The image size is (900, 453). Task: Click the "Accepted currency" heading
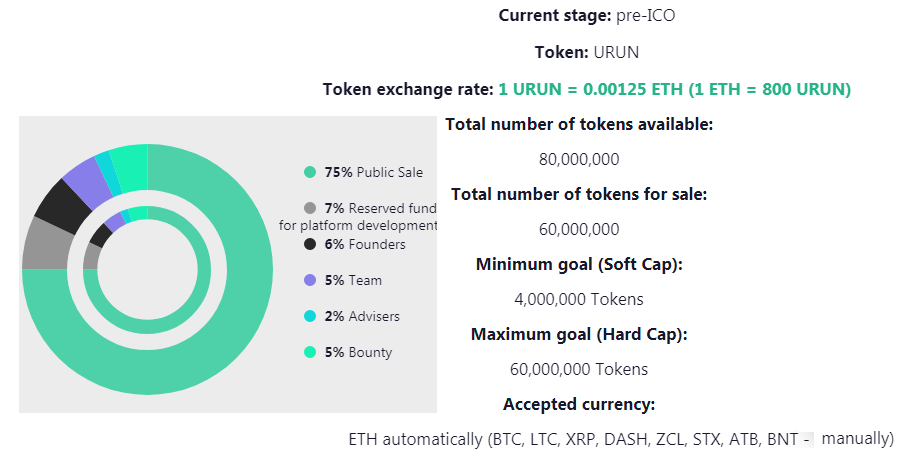click(579, 404)
